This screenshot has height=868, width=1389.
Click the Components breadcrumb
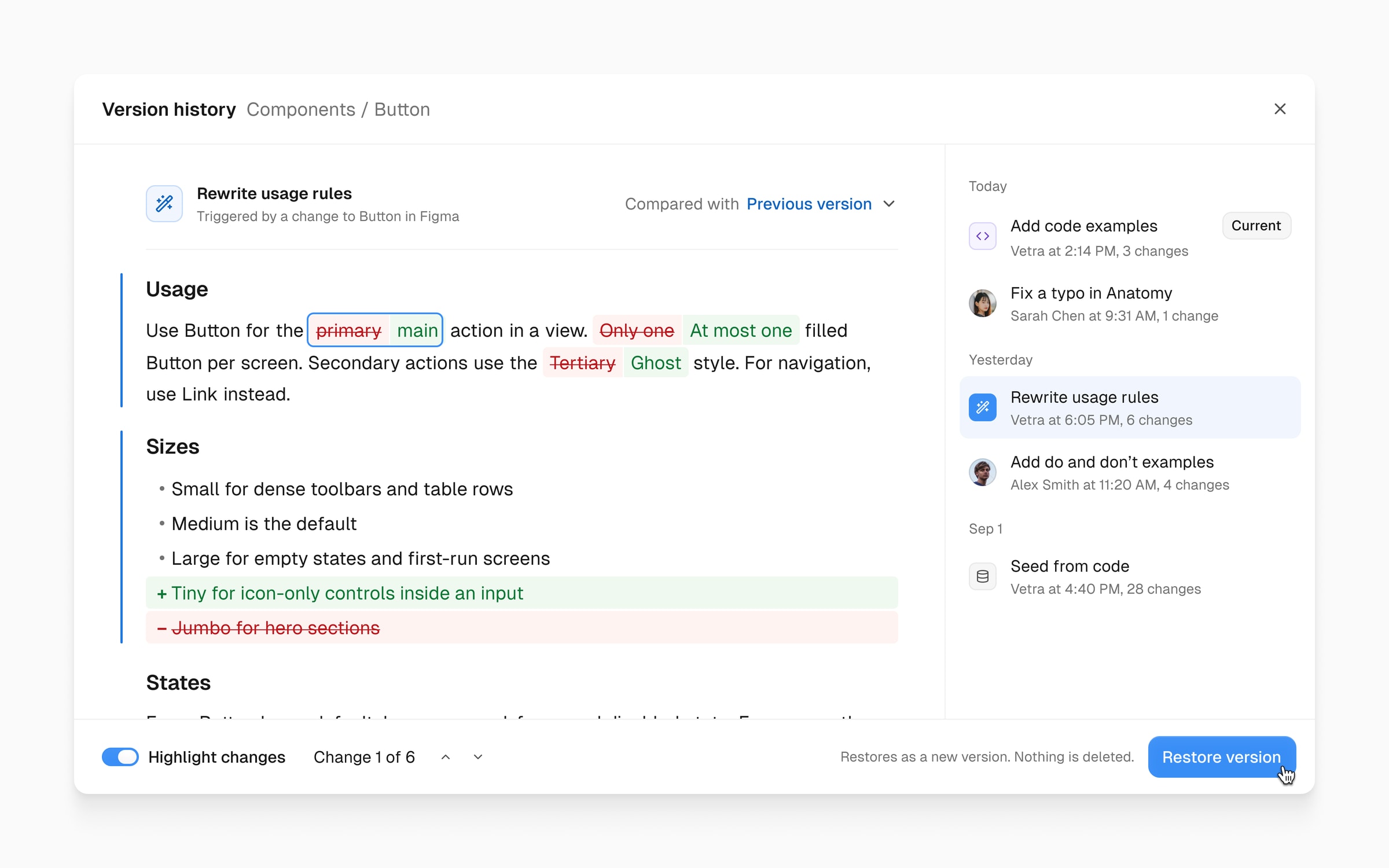click(301, 109)
